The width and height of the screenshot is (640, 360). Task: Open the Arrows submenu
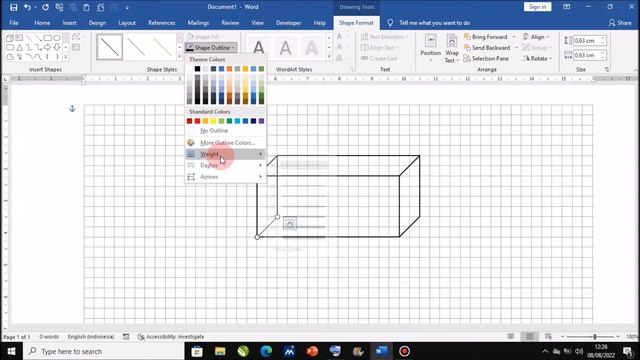tap(225, 177)
